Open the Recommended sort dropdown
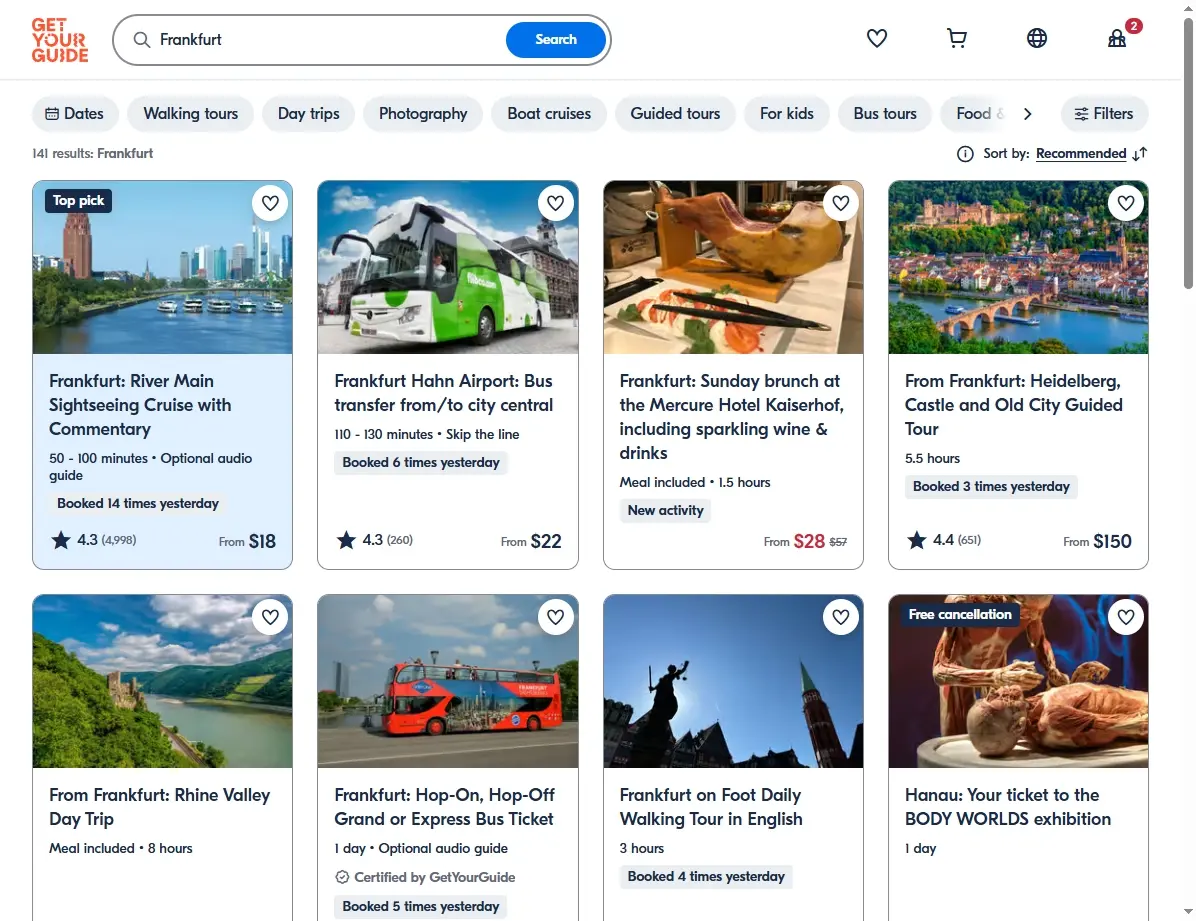1196x921 pixels. pos(1081,153)
